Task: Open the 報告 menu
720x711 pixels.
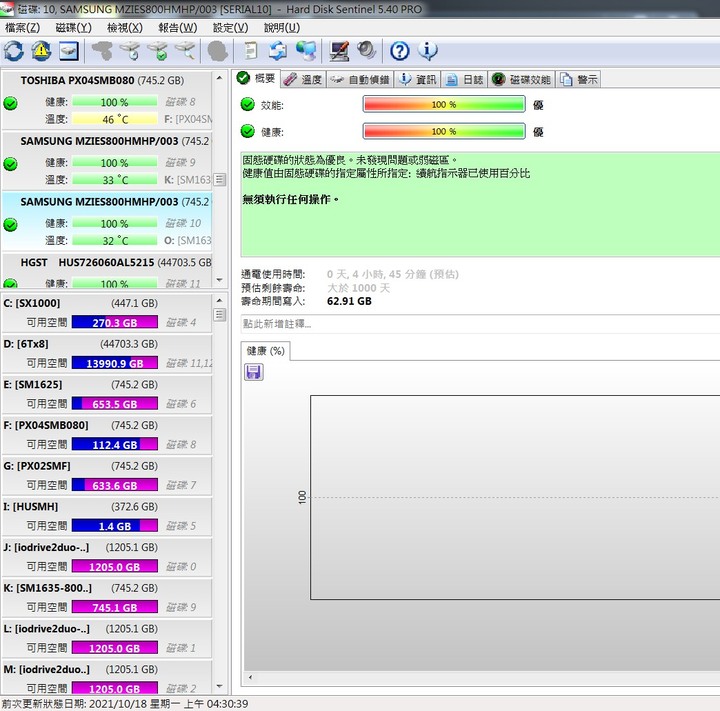Action: (x=178, y=28)
